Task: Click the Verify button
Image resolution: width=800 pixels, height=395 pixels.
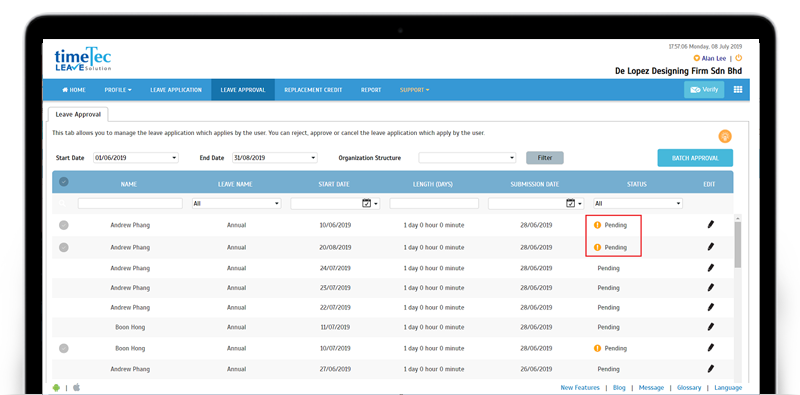Action: click(704, 89)
